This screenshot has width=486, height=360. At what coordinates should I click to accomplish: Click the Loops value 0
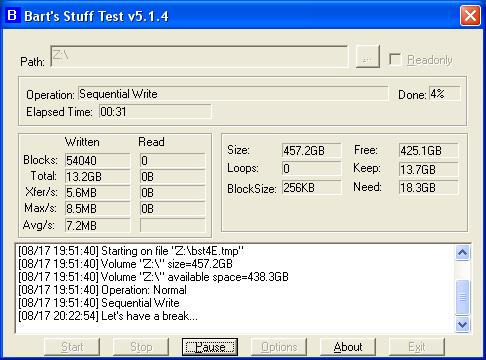click(312, 169)
